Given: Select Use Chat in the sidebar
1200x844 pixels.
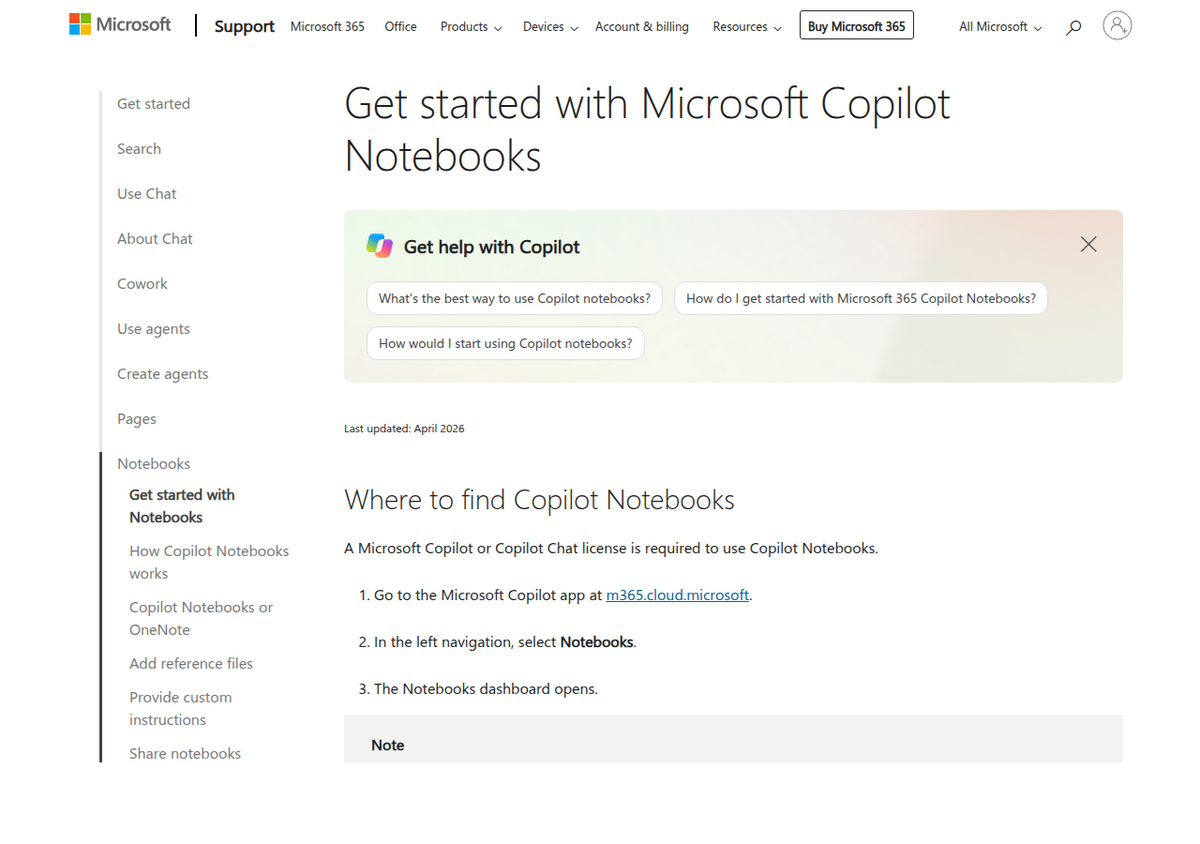Looking at the screenshot, I should tap(147, 194).
